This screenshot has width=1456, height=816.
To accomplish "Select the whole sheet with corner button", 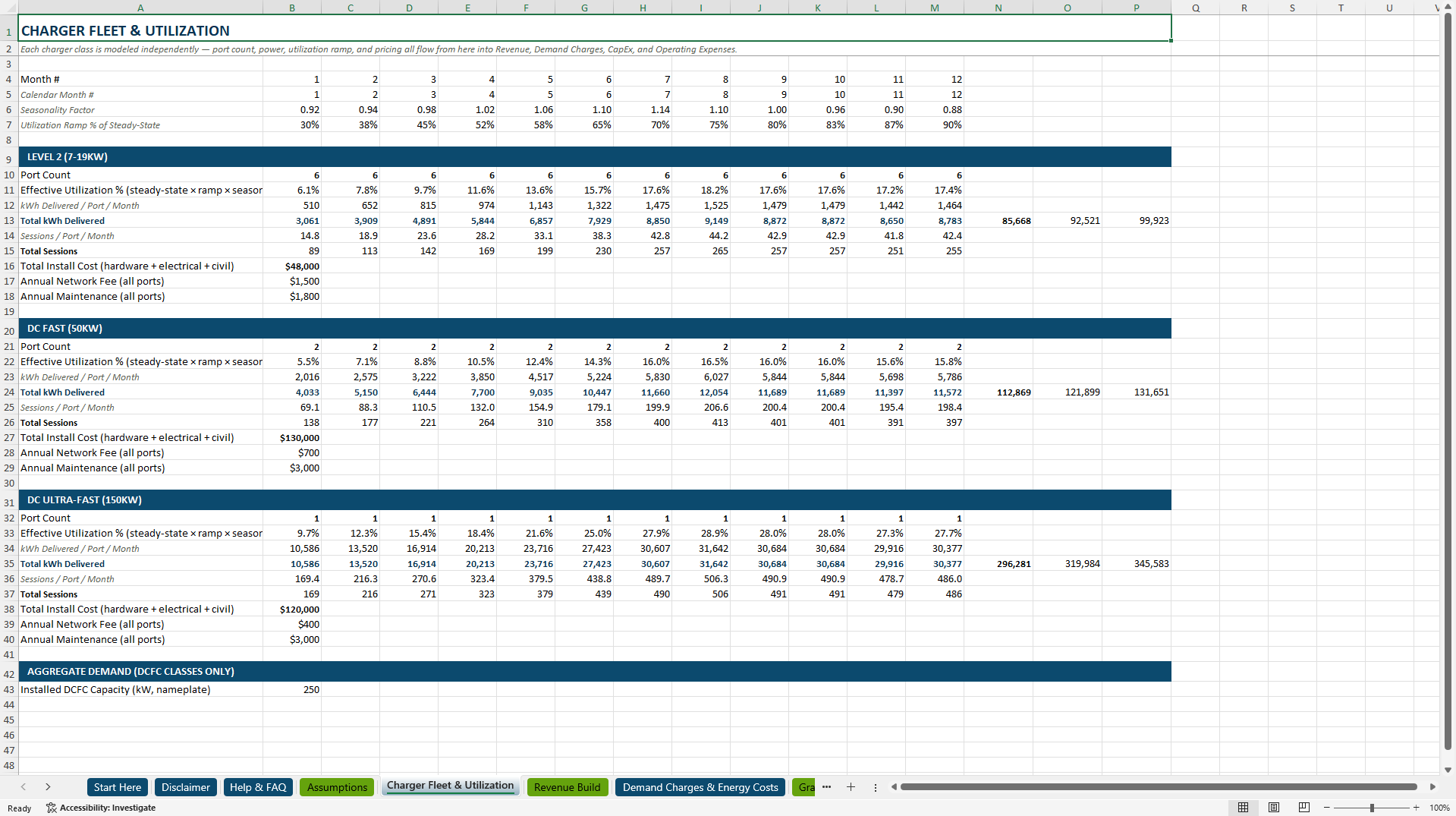I will point(8,8).
